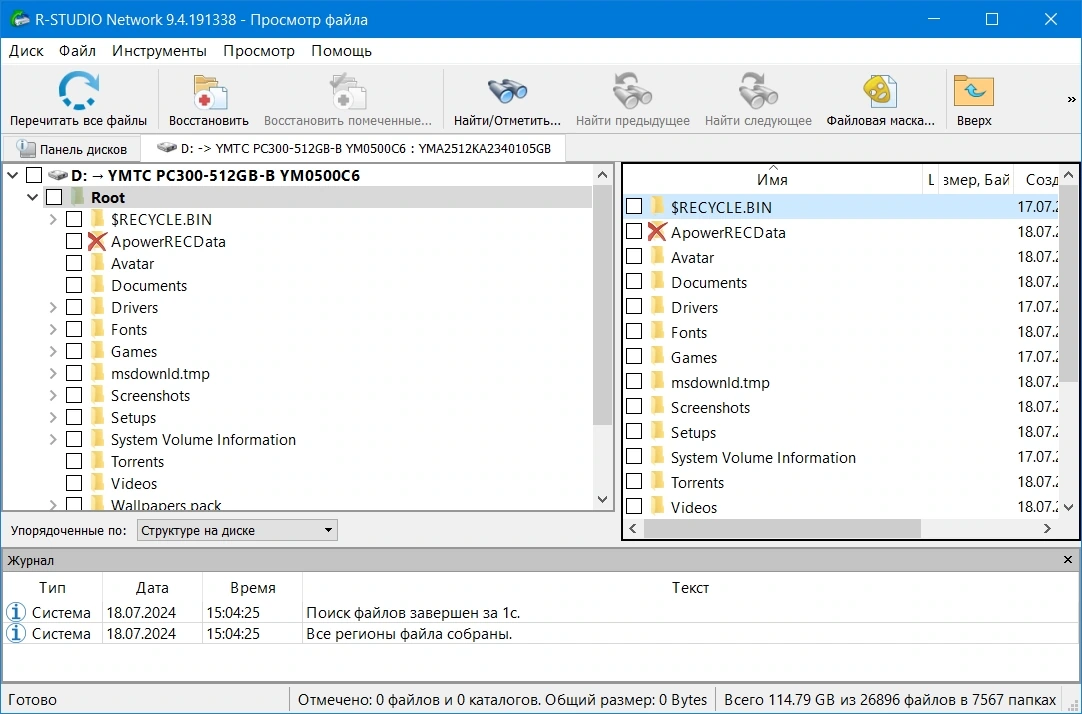1082x714 pixels.
Task: Expand the Games tree node
Action: click(53, 351)
